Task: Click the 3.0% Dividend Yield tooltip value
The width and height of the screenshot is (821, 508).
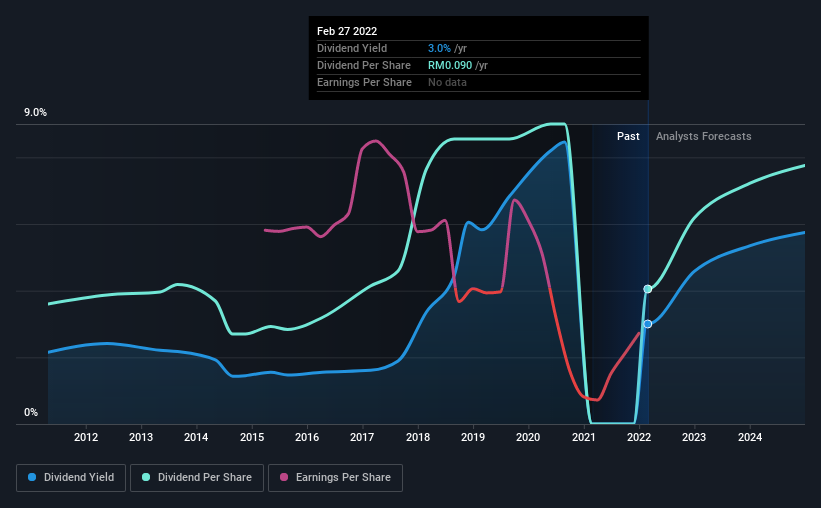Action: (x=438, y=48)
